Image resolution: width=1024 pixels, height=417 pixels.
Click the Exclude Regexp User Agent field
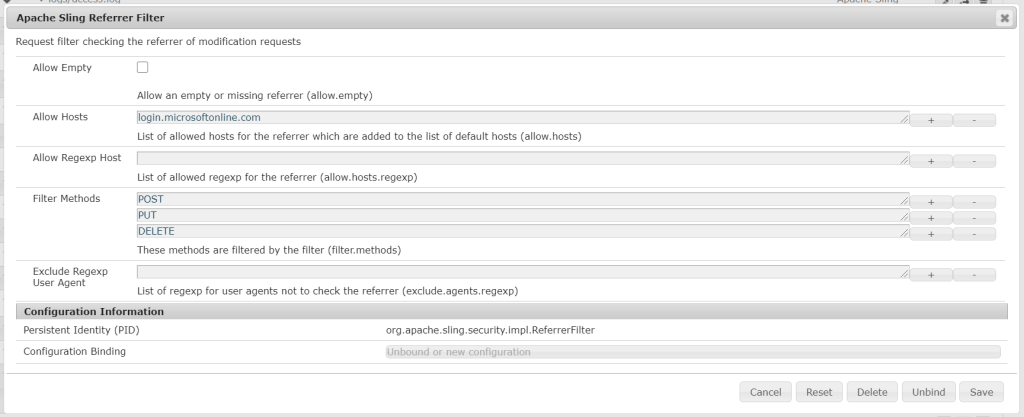tap(520, 272)
